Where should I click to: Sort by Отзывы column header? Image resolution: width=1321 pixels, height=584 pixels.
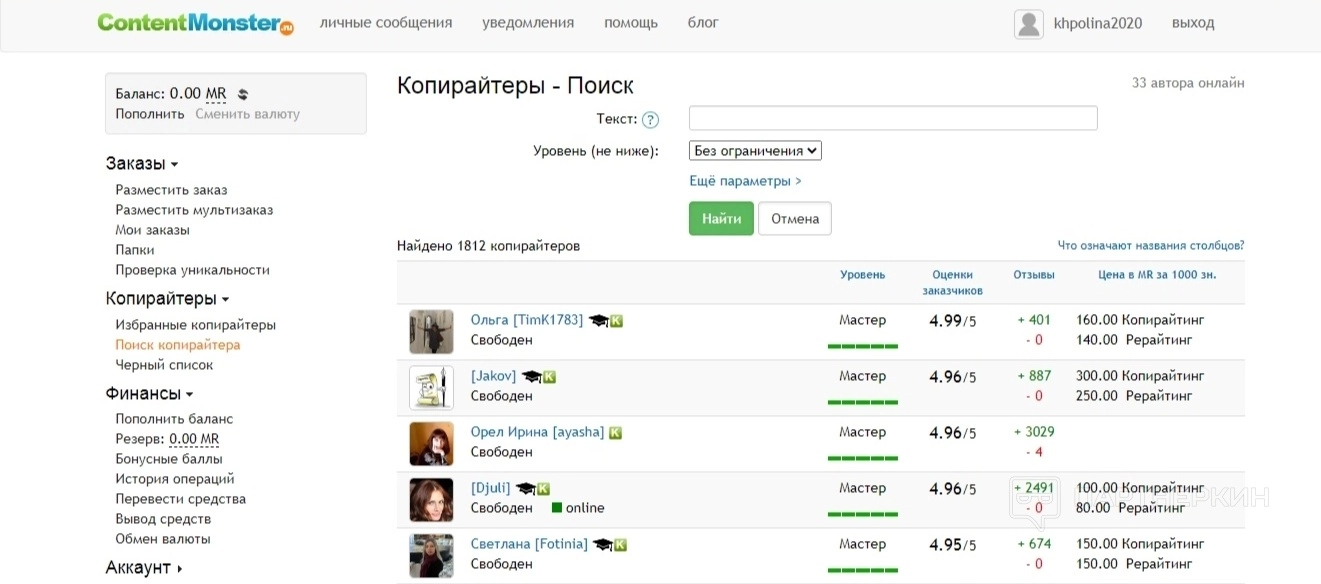(x=1034, y=275)
